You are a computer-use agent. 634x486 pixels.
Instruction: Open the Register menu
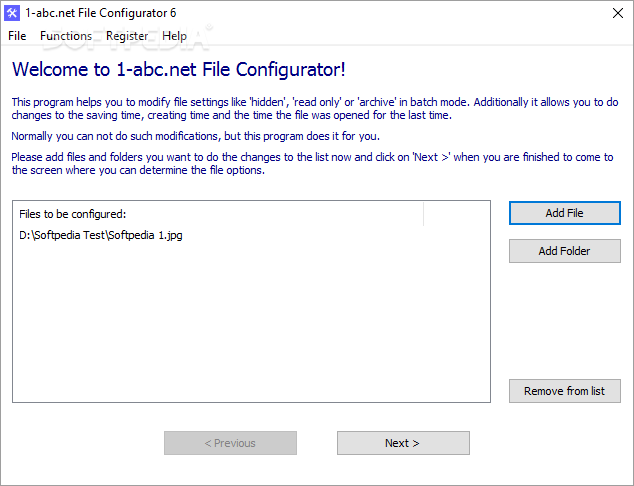[x=127, y=36]
